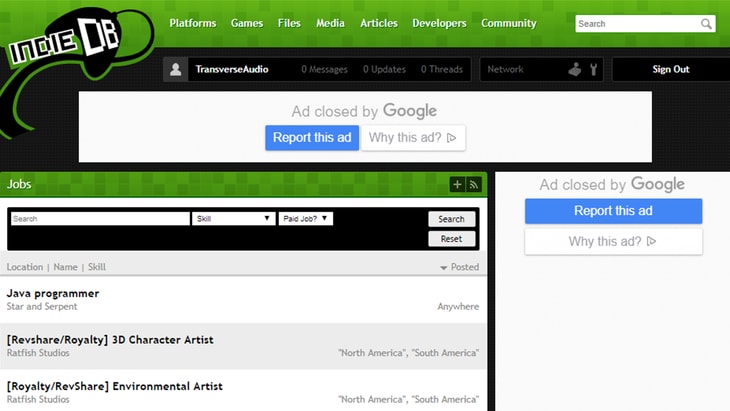
Task: Open 0 Updates
Action: (385, 69)
